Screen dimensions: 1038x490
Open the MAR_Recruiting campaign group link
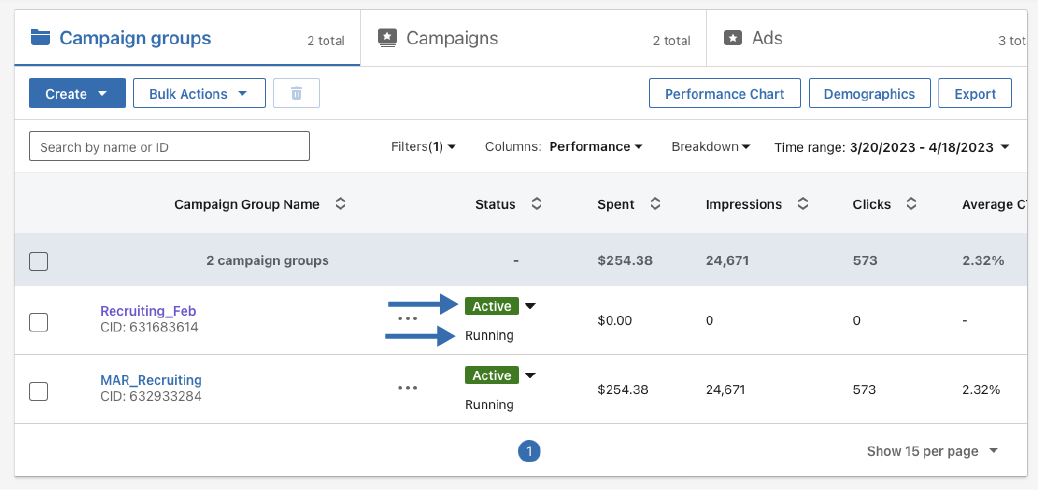[151, 380]
